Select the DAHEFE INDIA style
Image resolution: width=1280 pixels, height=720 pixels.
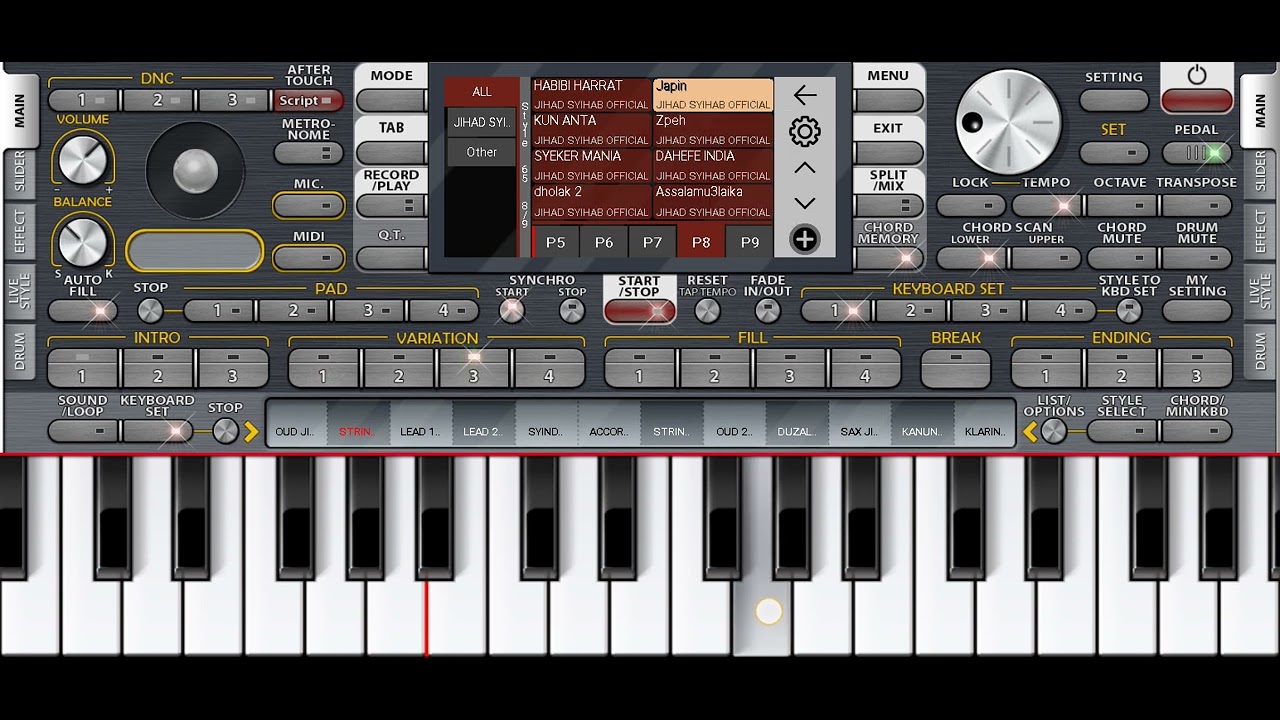[x=713, y=166]
